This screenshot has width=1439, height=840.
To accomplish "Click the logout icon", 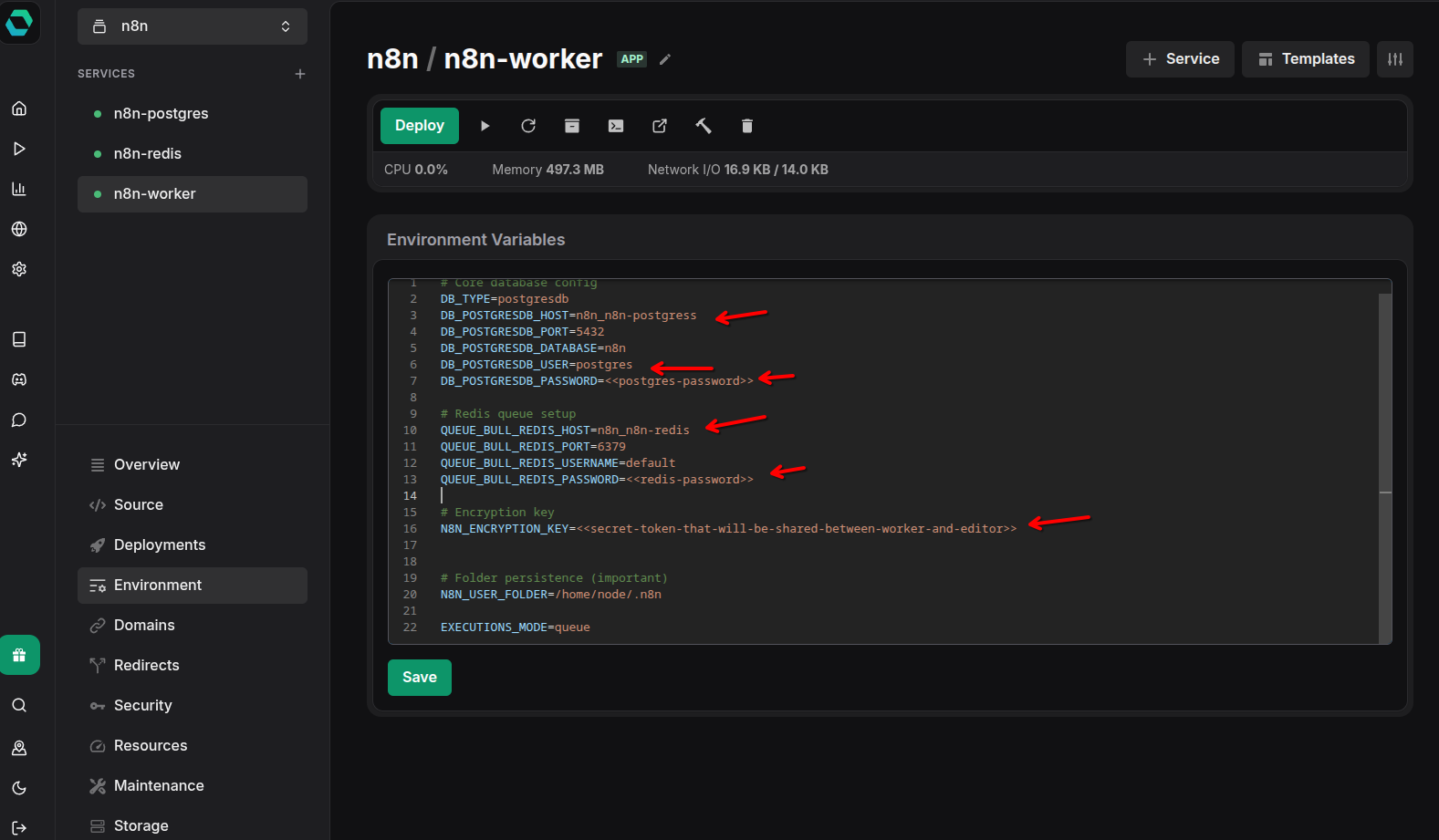I will click(x=19, y=827).
